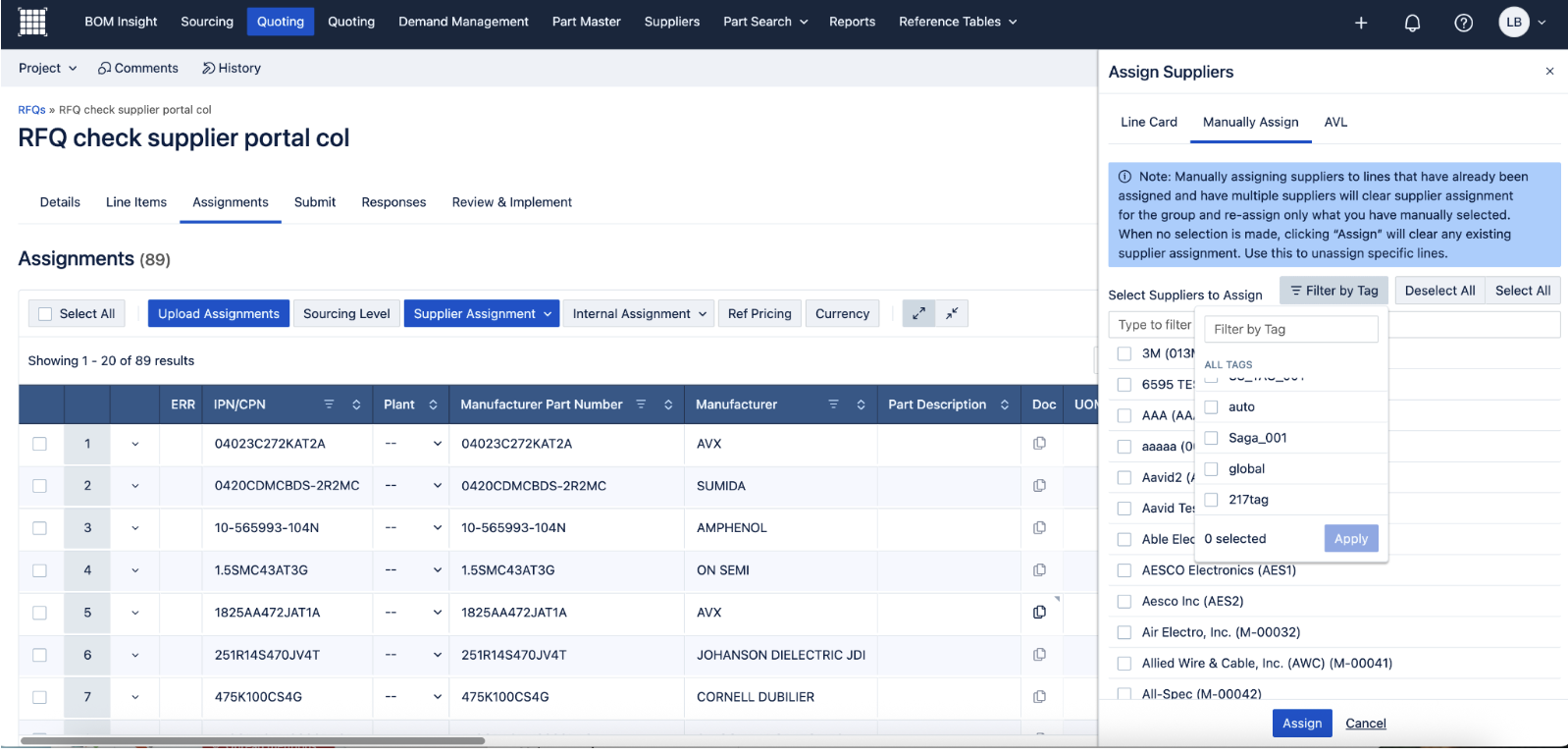
Task: Check Air Electro, Inc. supplier
Action: point(1124,632)
